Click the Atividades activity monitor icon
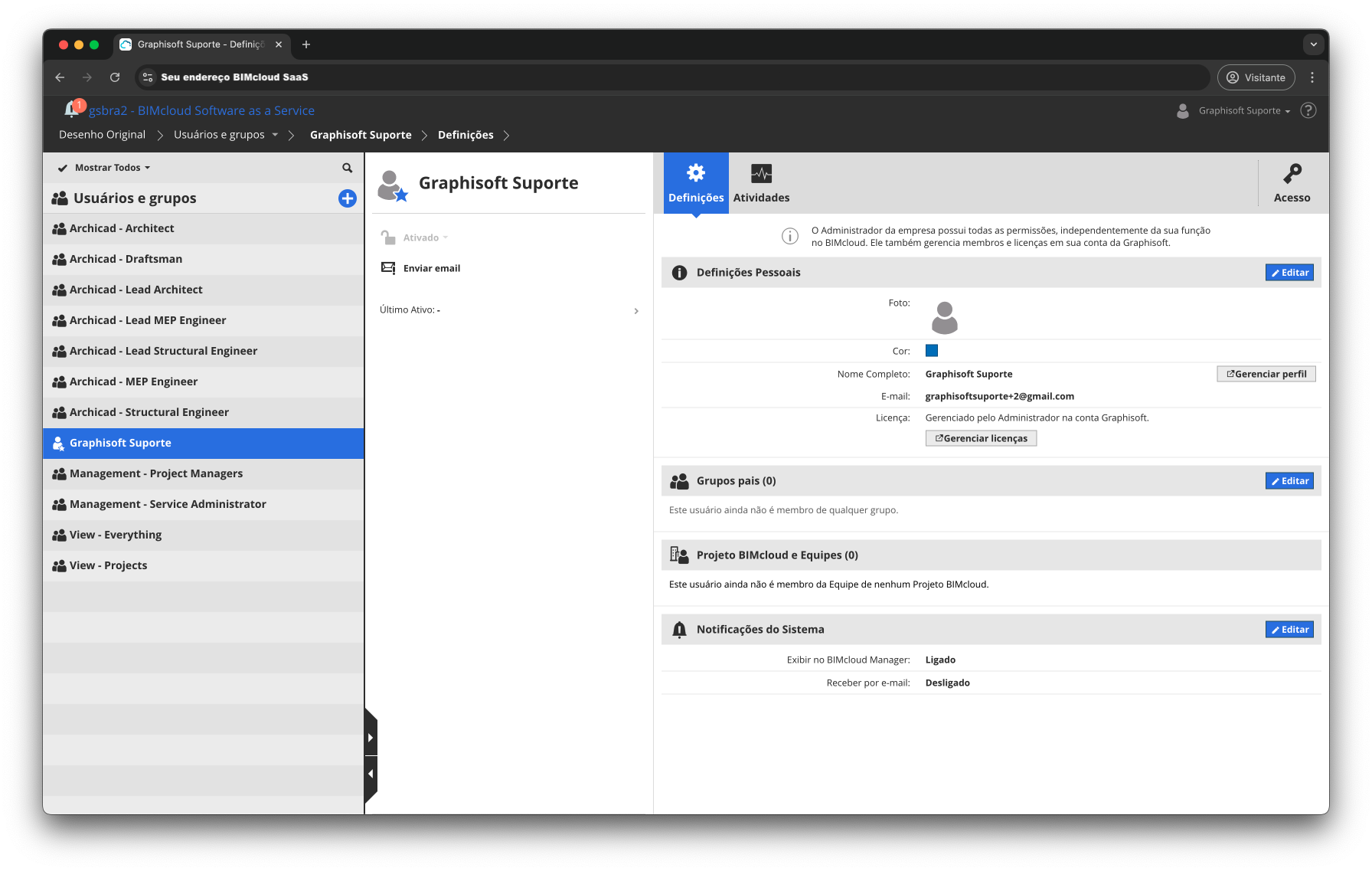This screenshot has height=871, width=1372. tap(761, 174)
